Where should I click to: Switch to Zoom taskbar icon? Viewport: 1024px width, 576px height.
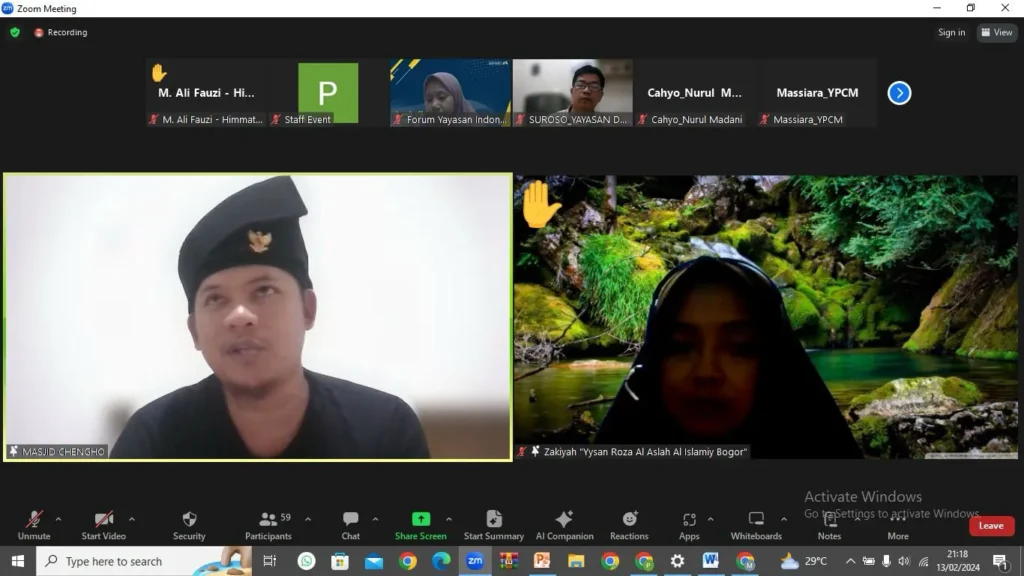(x=475, y=561)
